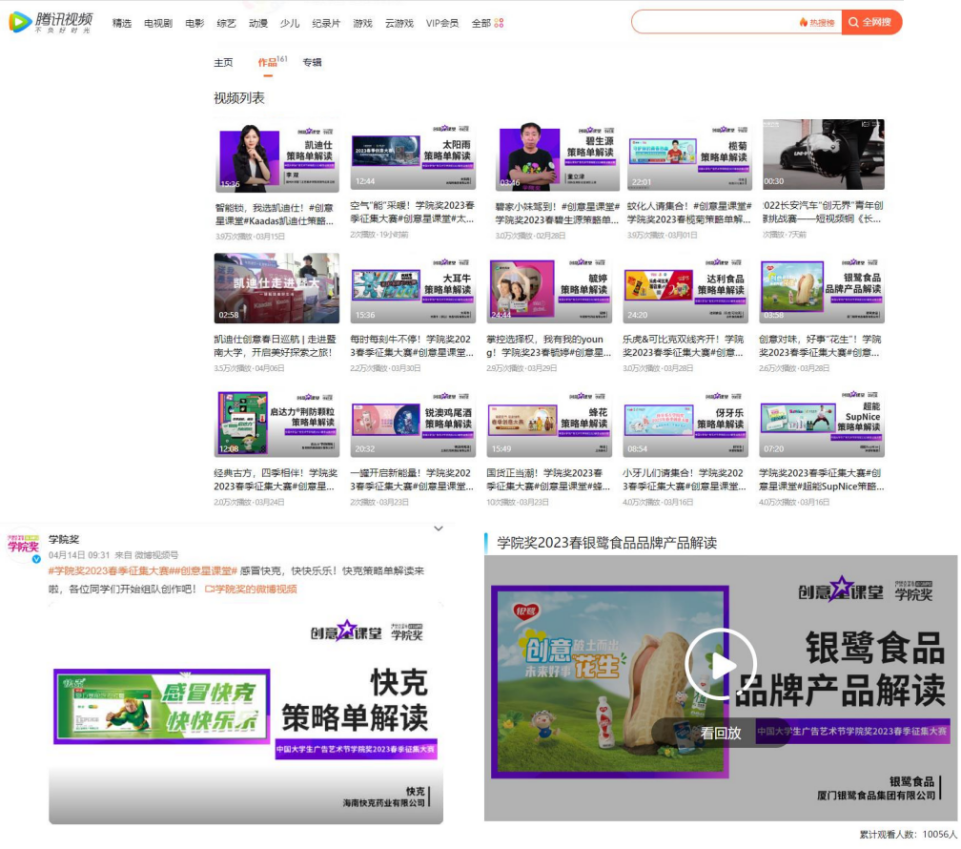Open the 大耳牛策略单解读 video thumbnail
Image resolution: width=961 pixels, height=849 pixels.
click(x=413, y=288)
